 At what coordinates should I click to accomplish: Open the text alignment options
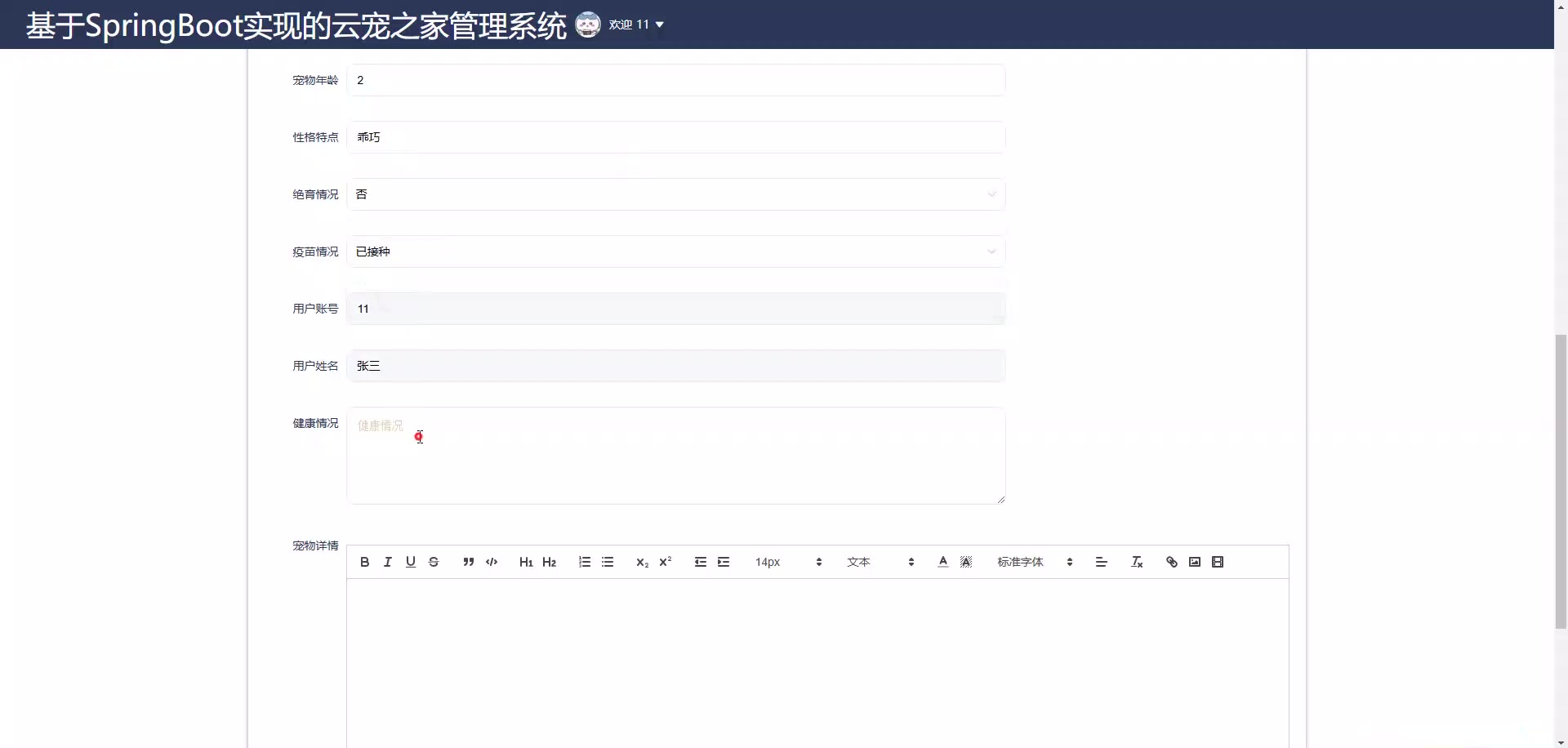[1101, 562]
